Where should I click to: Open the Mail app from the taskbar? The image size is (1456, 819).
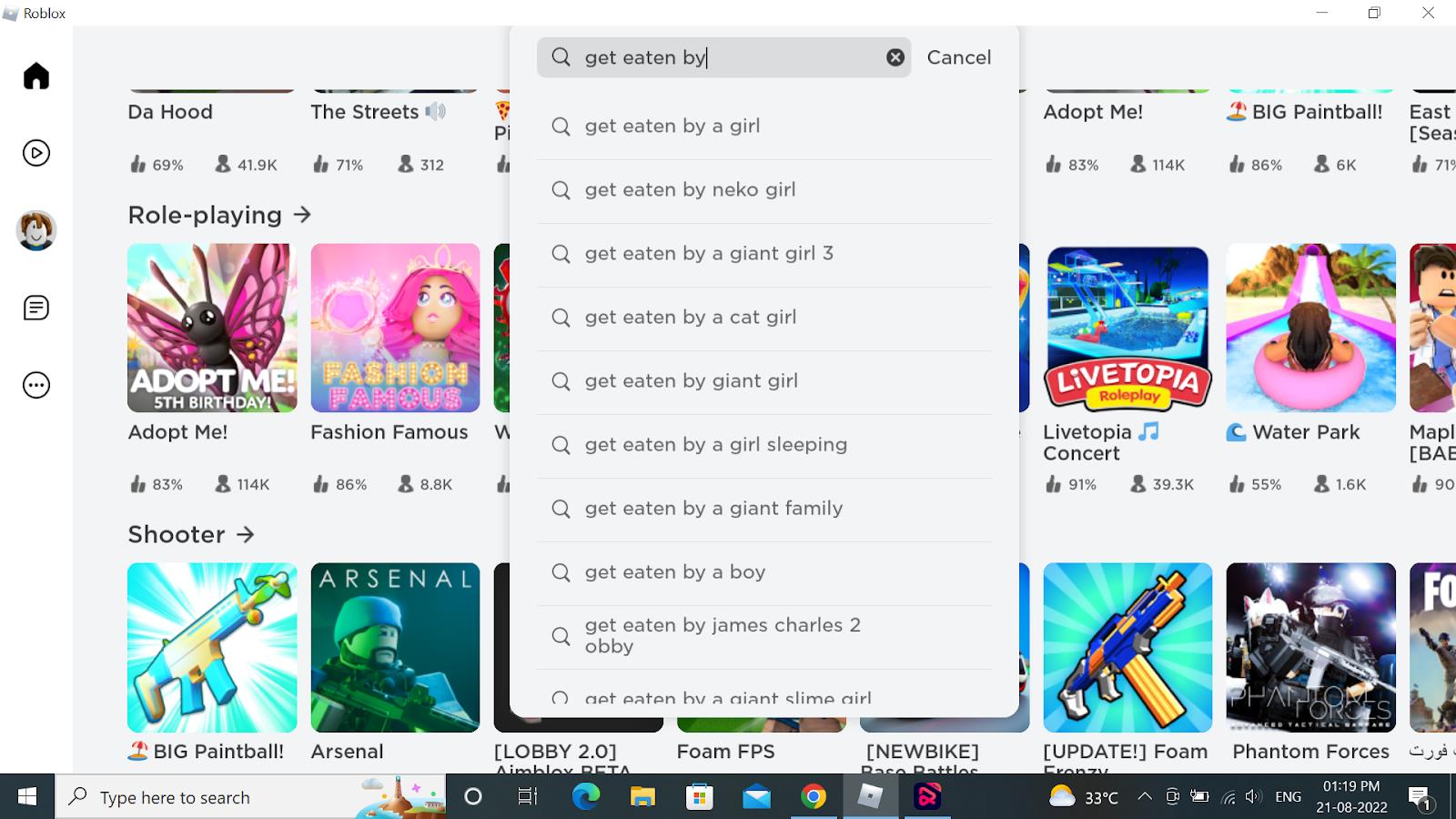[x=756, y=797]
